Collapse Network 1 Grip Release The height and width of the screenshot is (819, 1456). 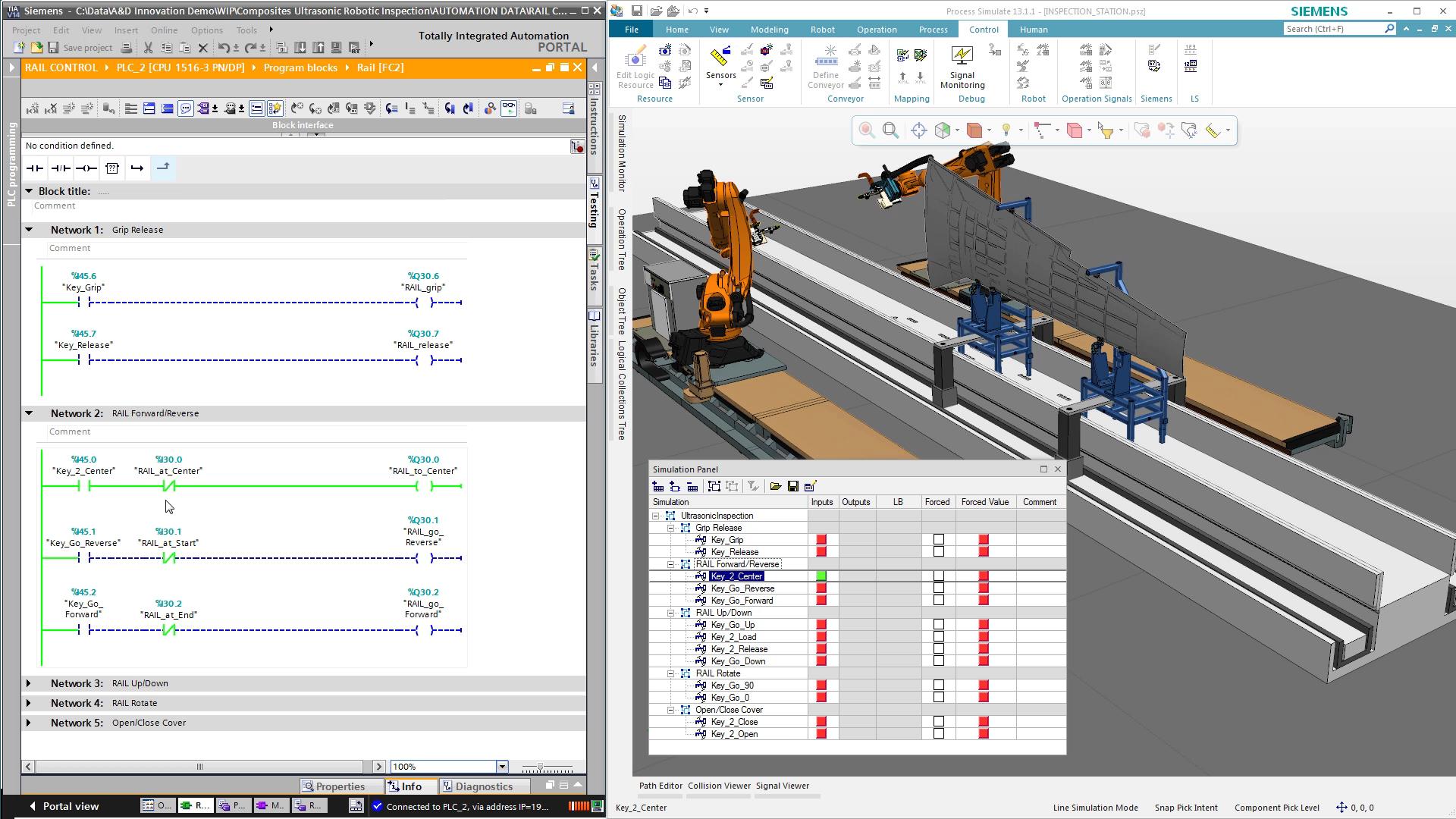tap(29, 229)
